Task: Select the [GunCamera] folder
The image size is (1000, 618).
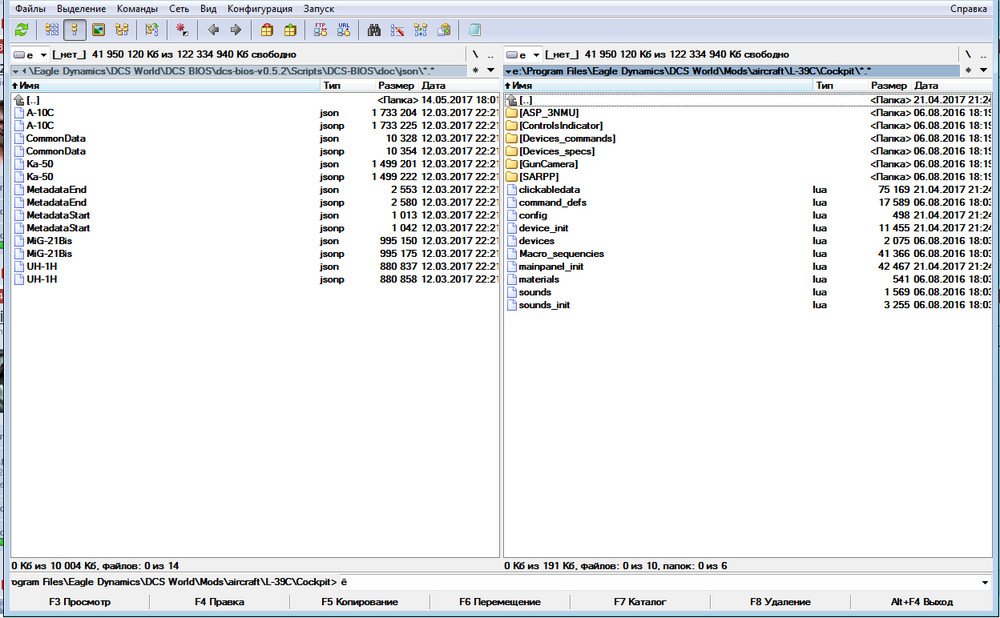Action: [748, 164]
